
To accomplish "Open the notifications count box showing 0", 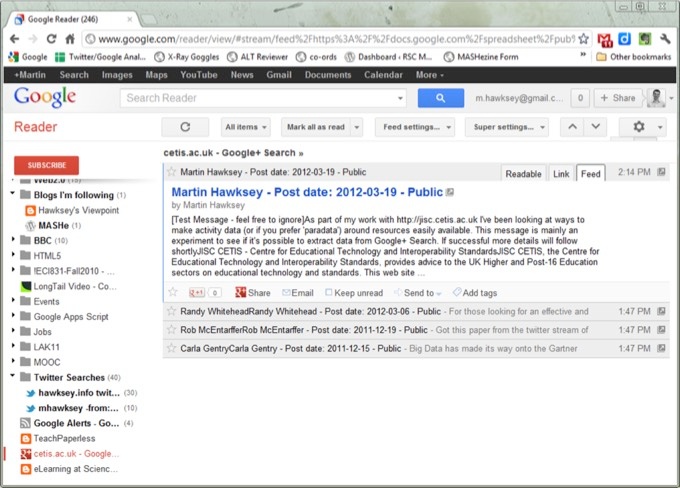I will 580,98.
